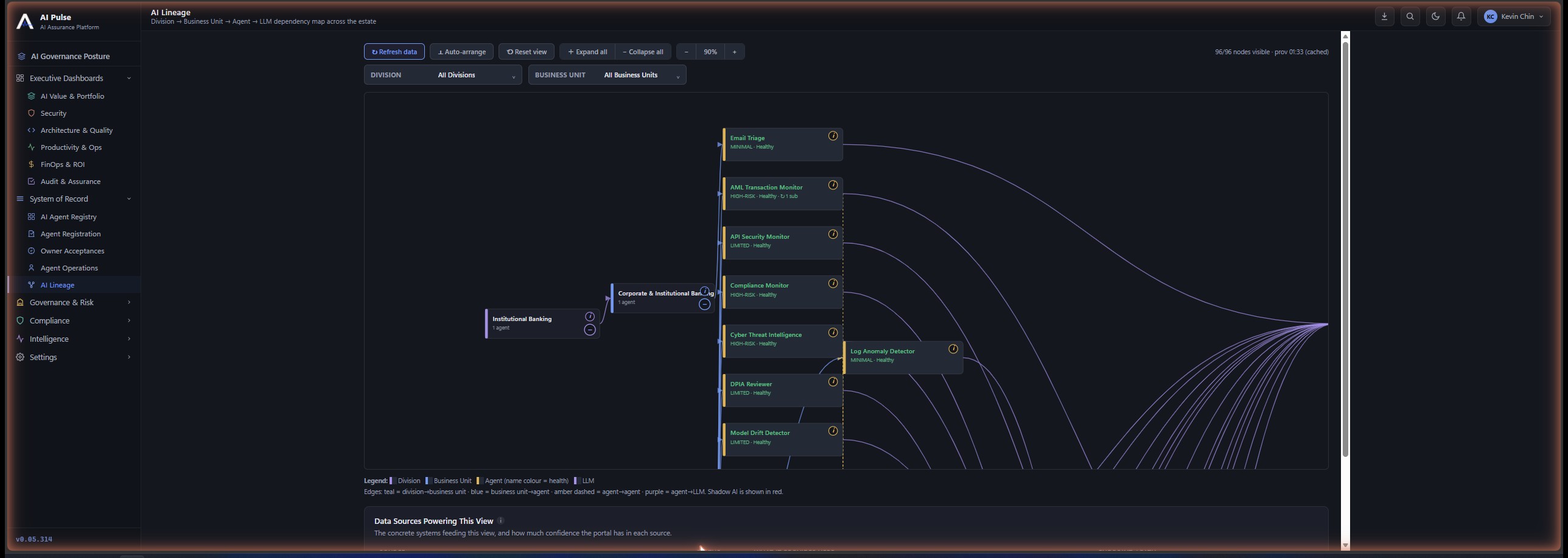This screenshot has width=1568, height=558.
Task: Open info icon on Compliance Monitor node
Action: 833,283
